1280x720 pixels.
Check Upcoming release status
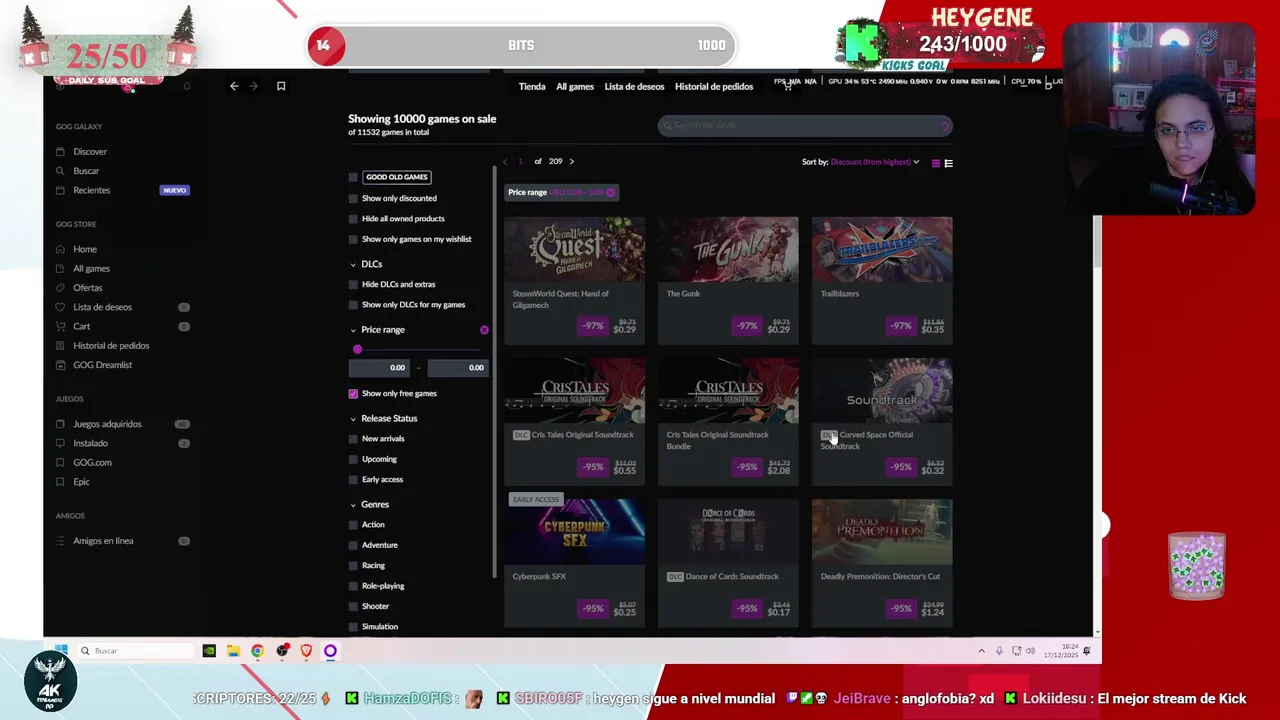(x=353, y=459)
